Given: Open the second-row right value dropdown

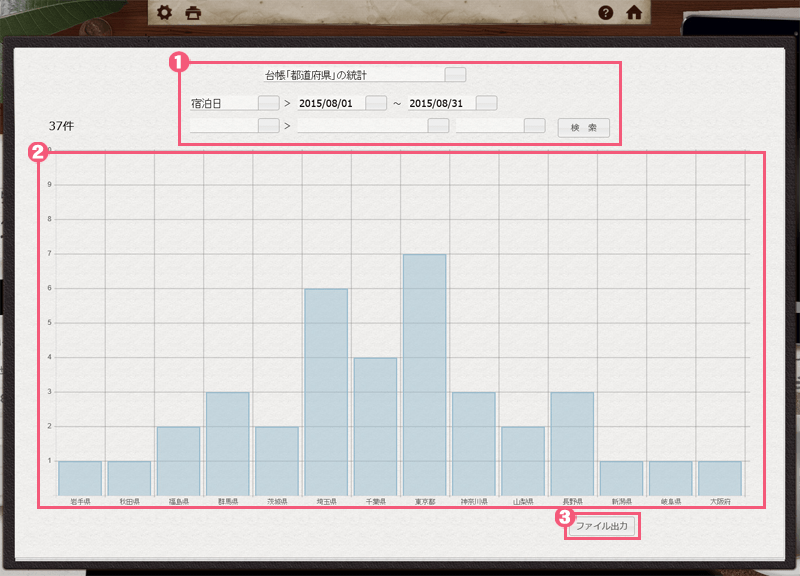Looking at the screenshot, I should (534, 126).
